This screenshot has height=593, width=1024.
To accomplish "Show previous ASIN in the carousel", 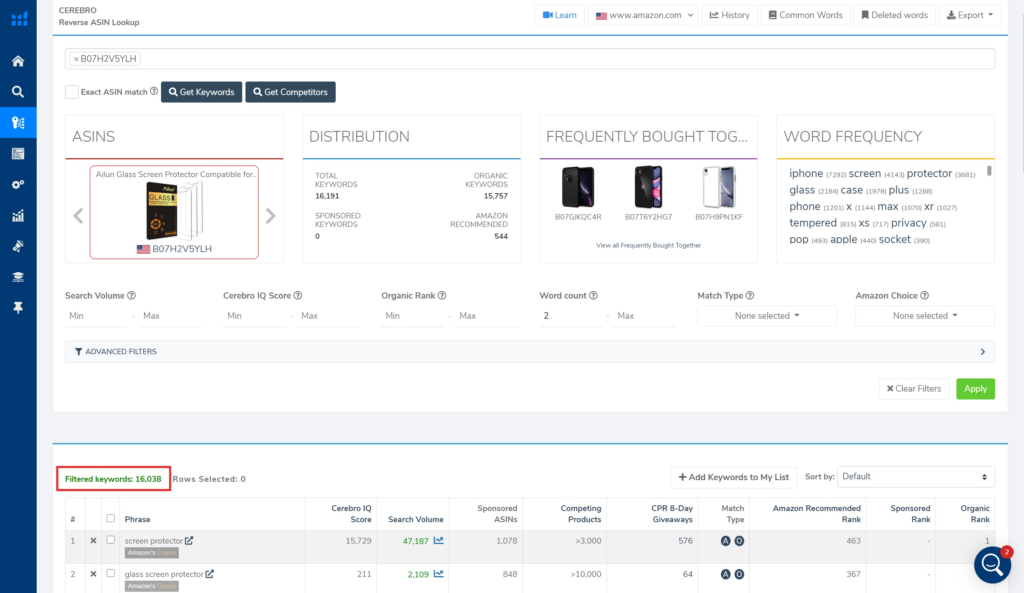I will (78, 216).
